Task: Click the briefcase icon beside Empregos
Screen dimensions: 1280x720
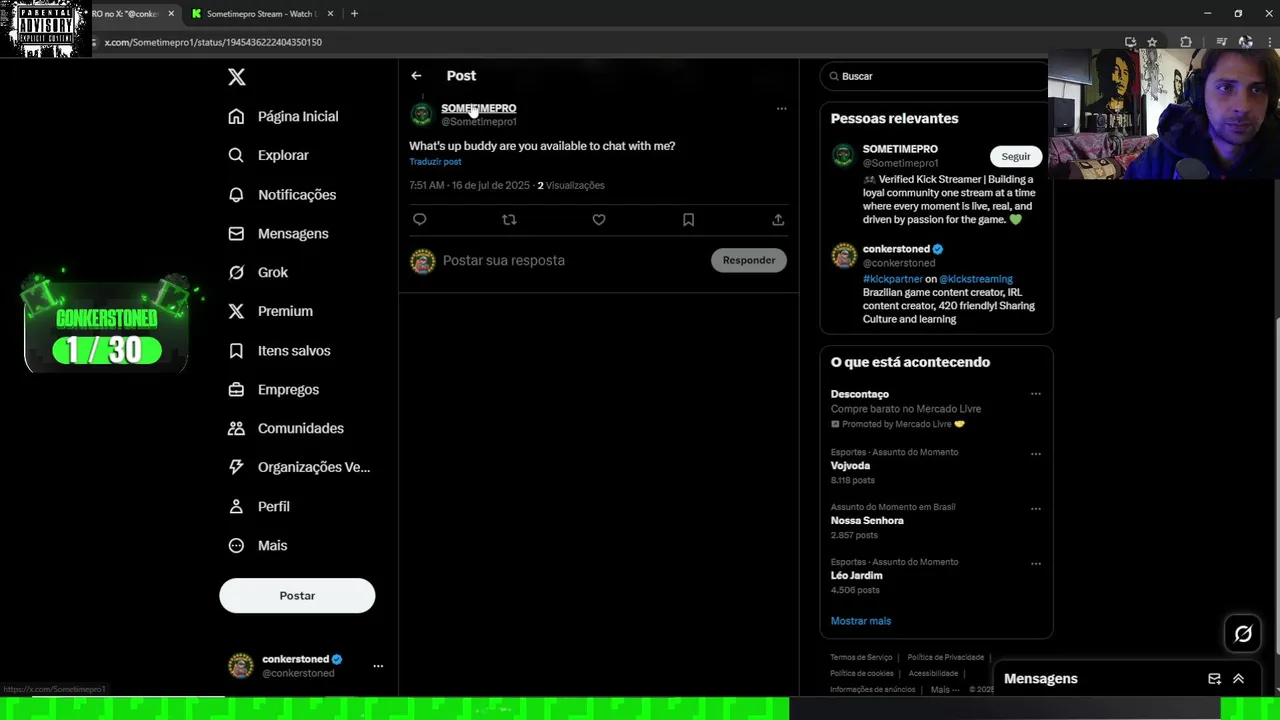Action: point(236,389)
